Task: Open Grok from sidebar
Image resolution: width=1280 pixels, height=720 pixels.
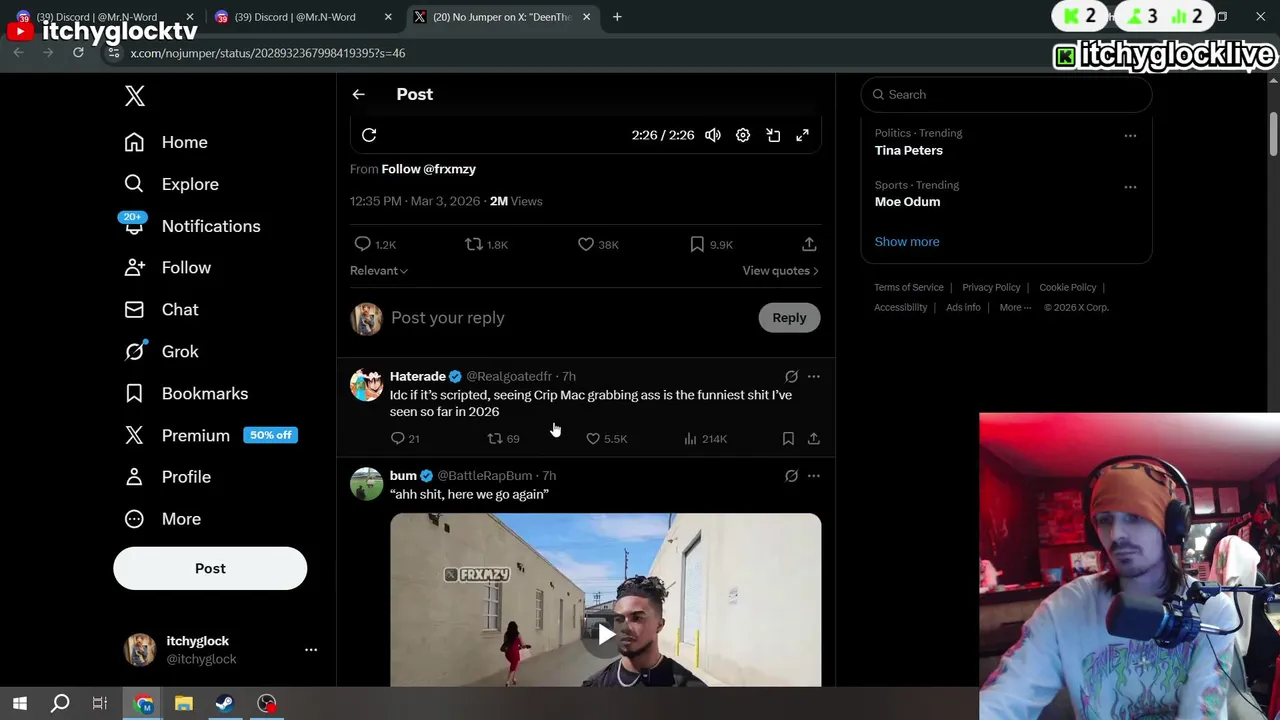Action: point(161,352)
